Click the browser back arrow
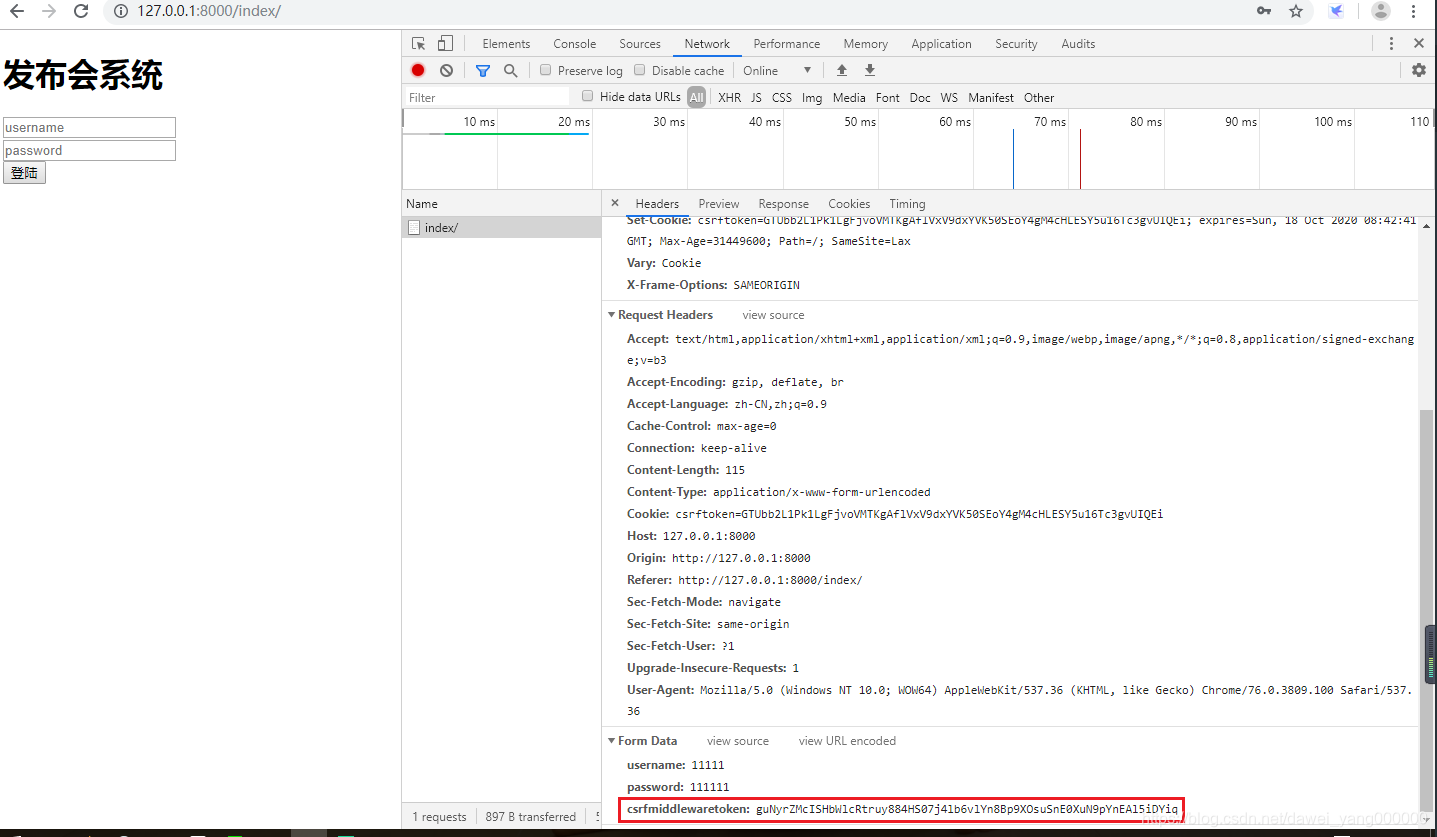This screenshot has width=1437, height=837. pos(17,11)
